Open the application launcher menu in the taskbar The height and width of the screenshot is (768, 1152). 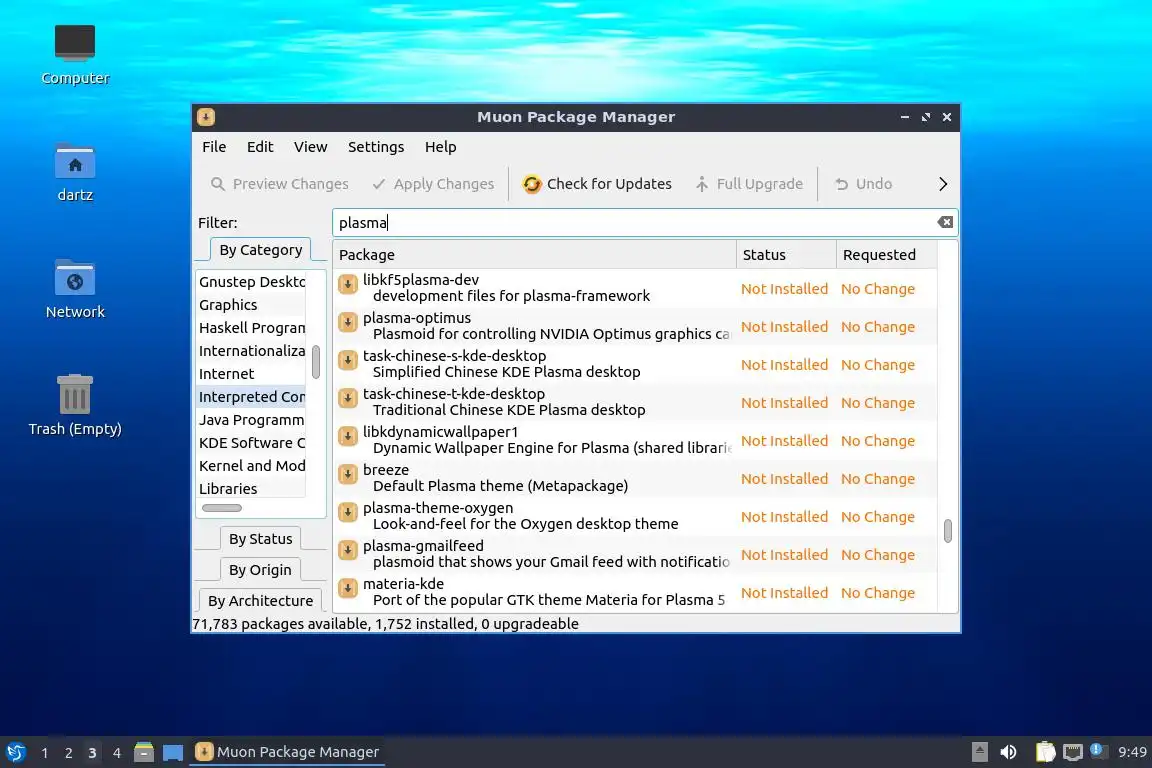click(16, 752)
